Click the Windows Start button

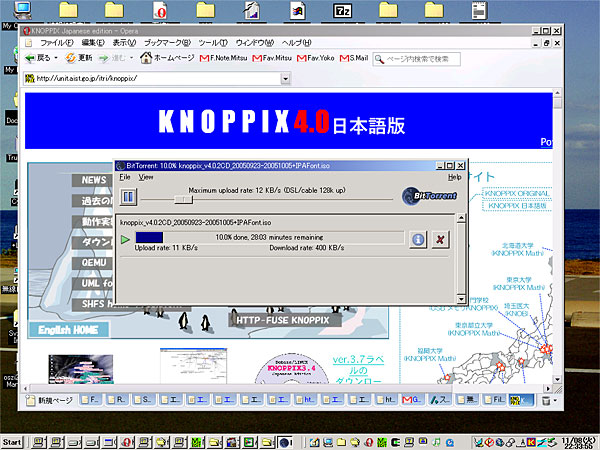13,441
